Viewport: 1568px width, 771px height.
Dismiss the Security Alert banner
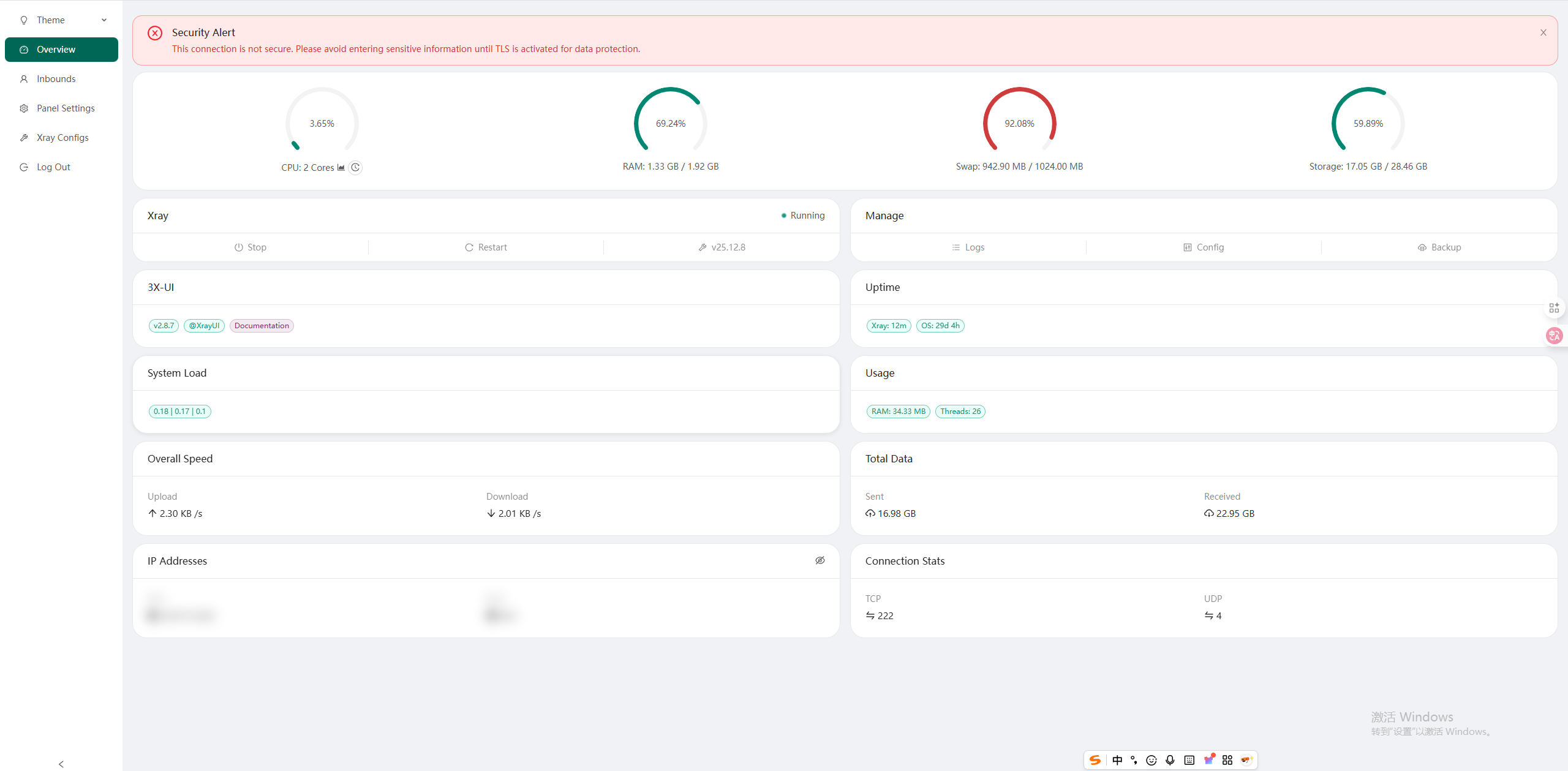(x=1543, y=32)
